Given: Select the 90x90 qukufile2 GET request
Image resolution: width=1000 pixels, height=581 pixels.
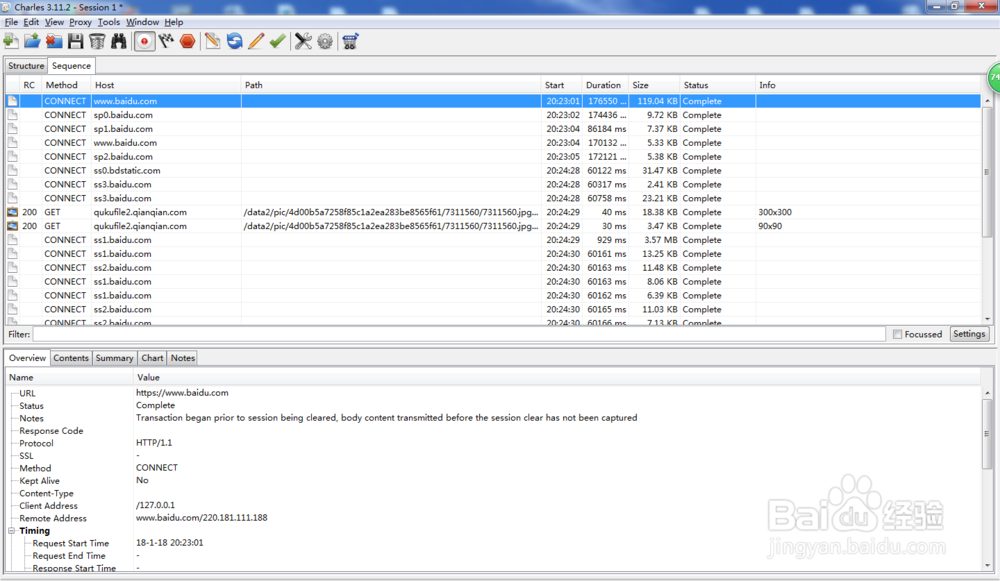Looking at the screenshot, I should pos(493,226).
